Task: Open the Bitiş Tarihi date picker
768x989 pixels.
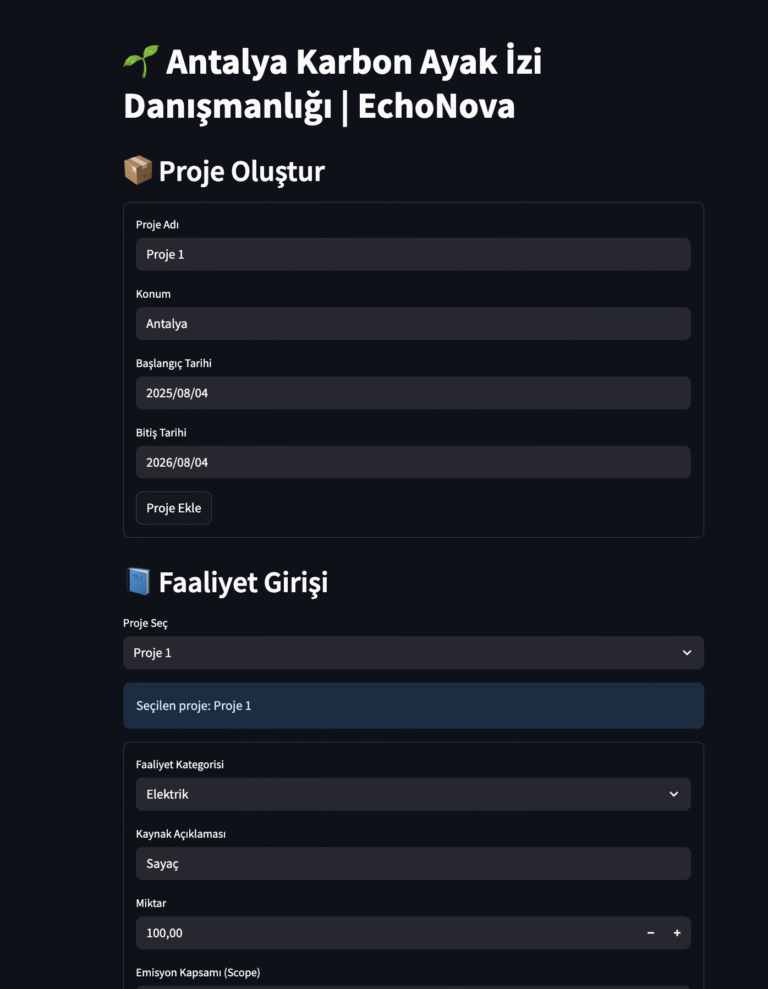Action: (413, 463)
